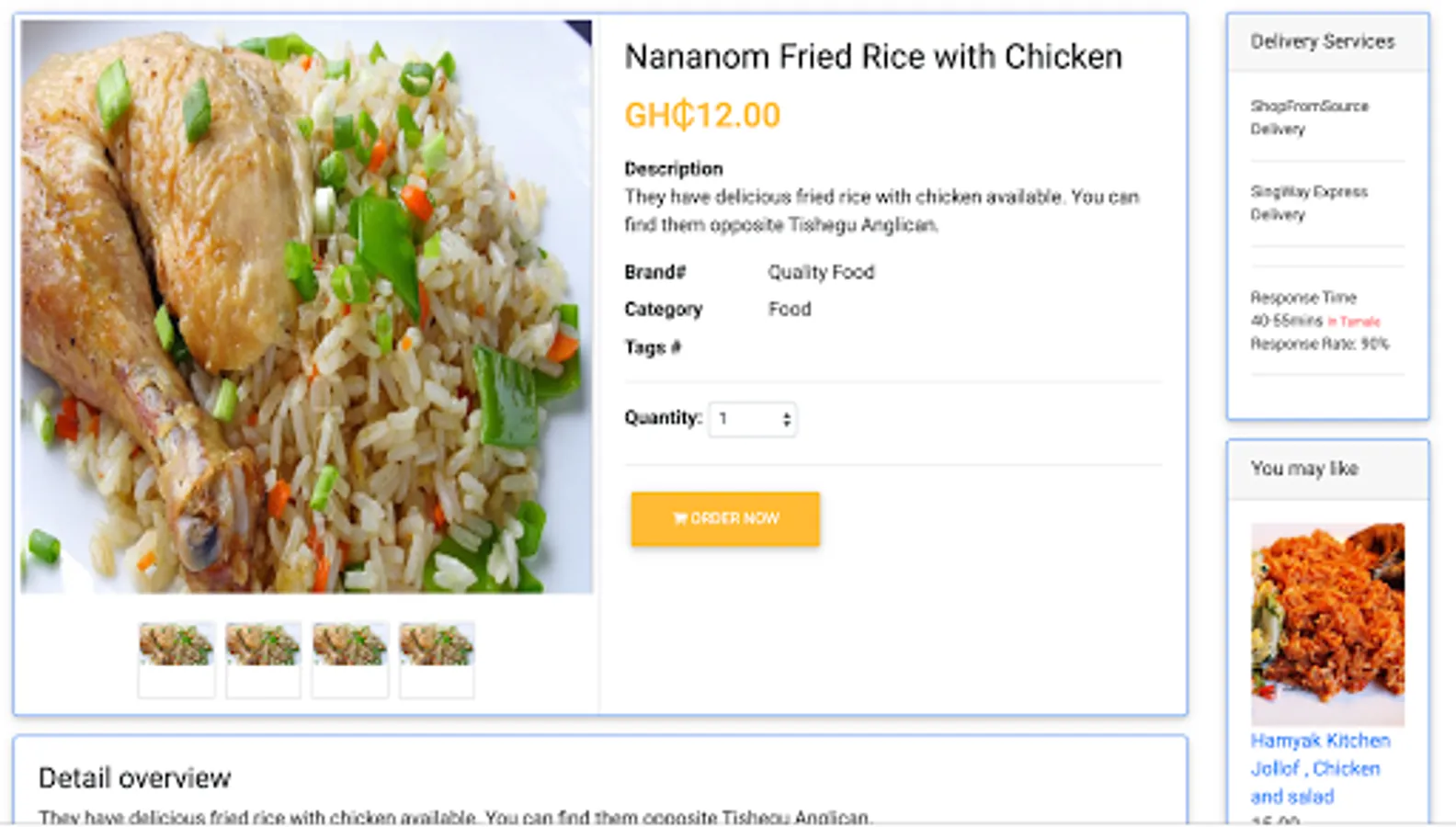Click the GH₵12.00 price

[x=702, y=116]
